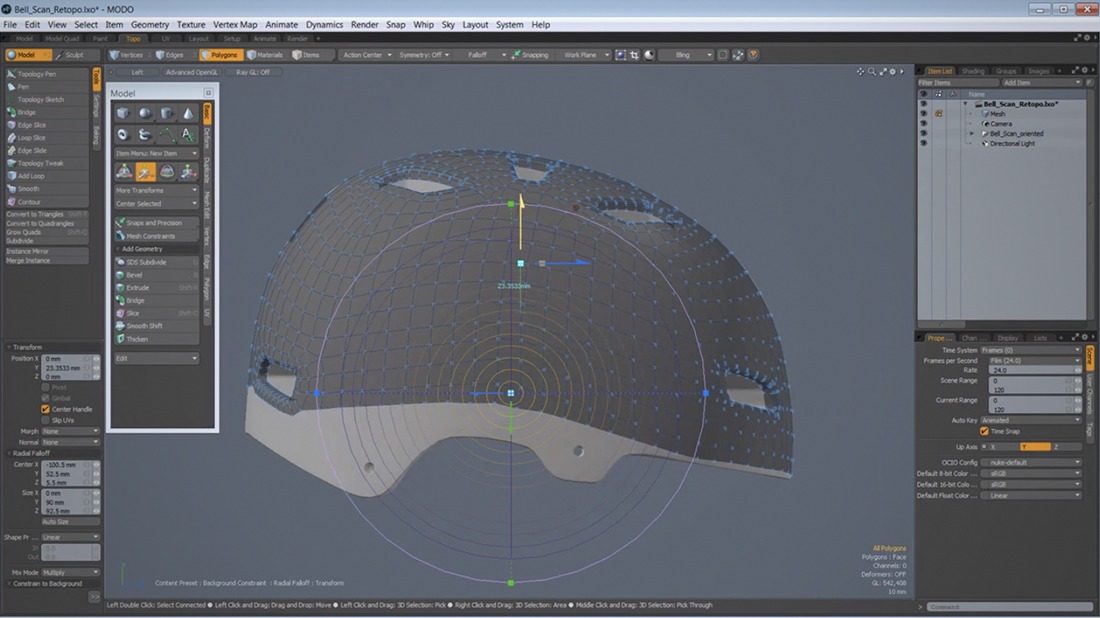The image size is (1100, 618).
Task: Hide the Directional Light using eye icon
Action: pos(923,143)
